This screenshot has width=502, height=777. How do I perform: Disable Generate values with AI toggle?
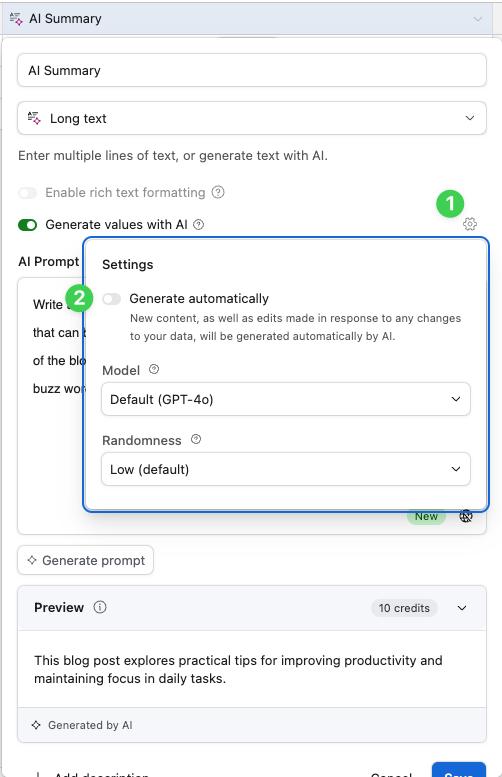[x=28, y=225]
